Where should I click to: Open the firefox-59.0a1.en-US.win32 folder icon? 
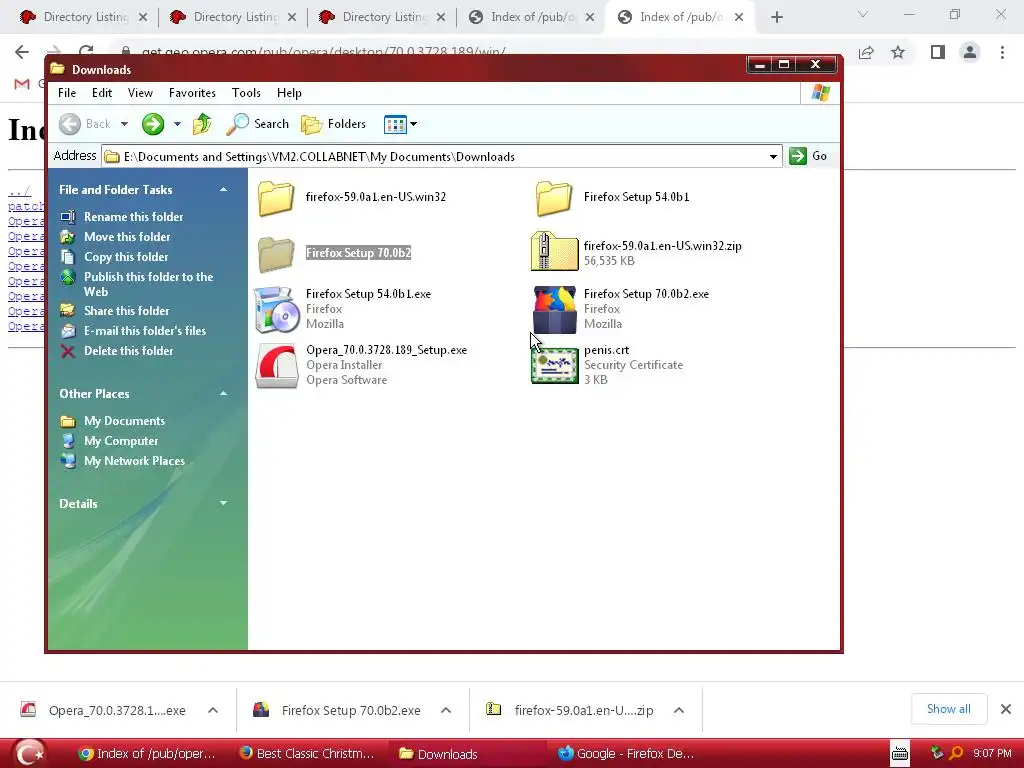[276, 198]
